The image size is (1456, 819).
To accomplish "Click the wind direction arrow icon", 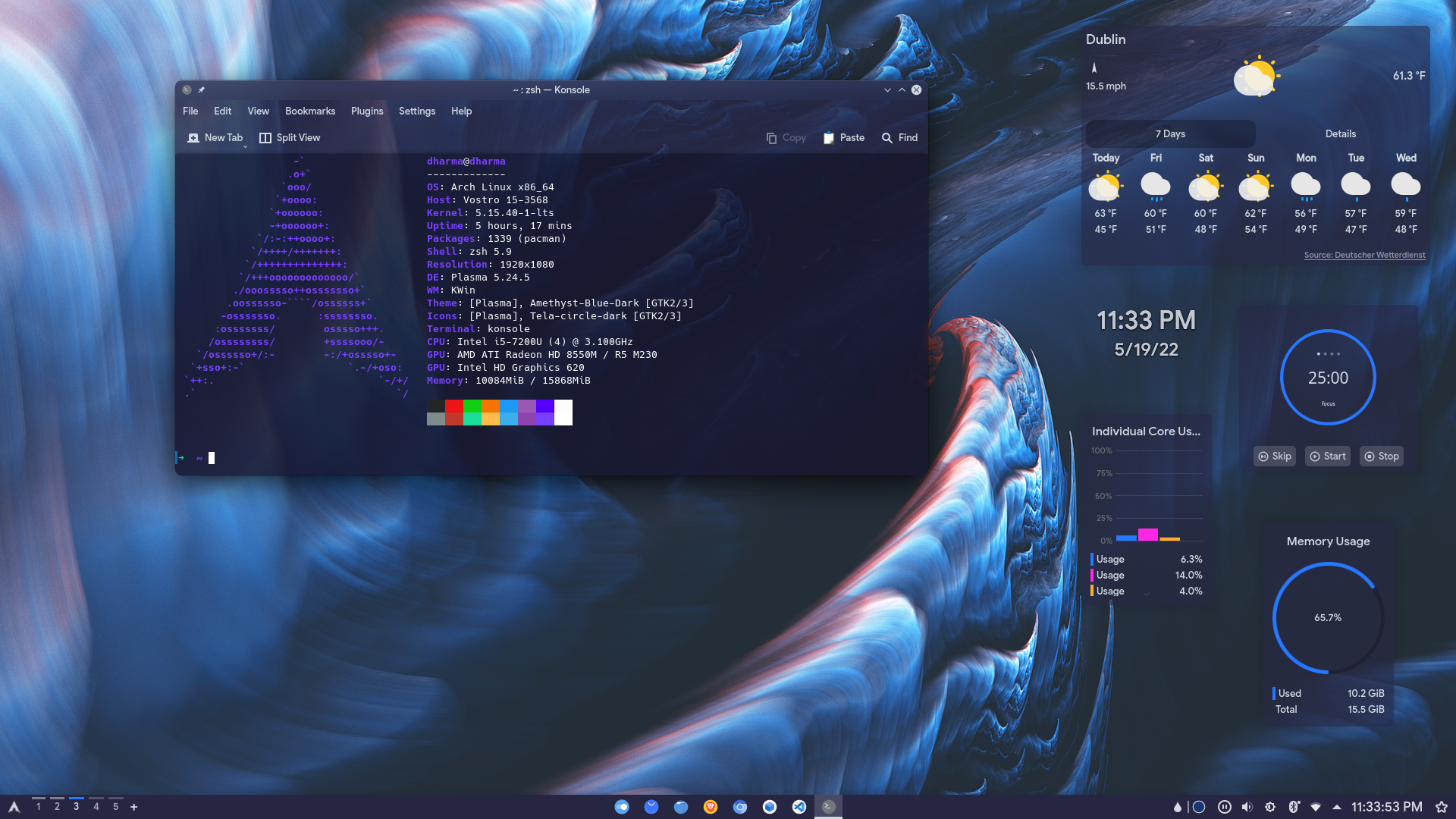I will point(1094,67).
